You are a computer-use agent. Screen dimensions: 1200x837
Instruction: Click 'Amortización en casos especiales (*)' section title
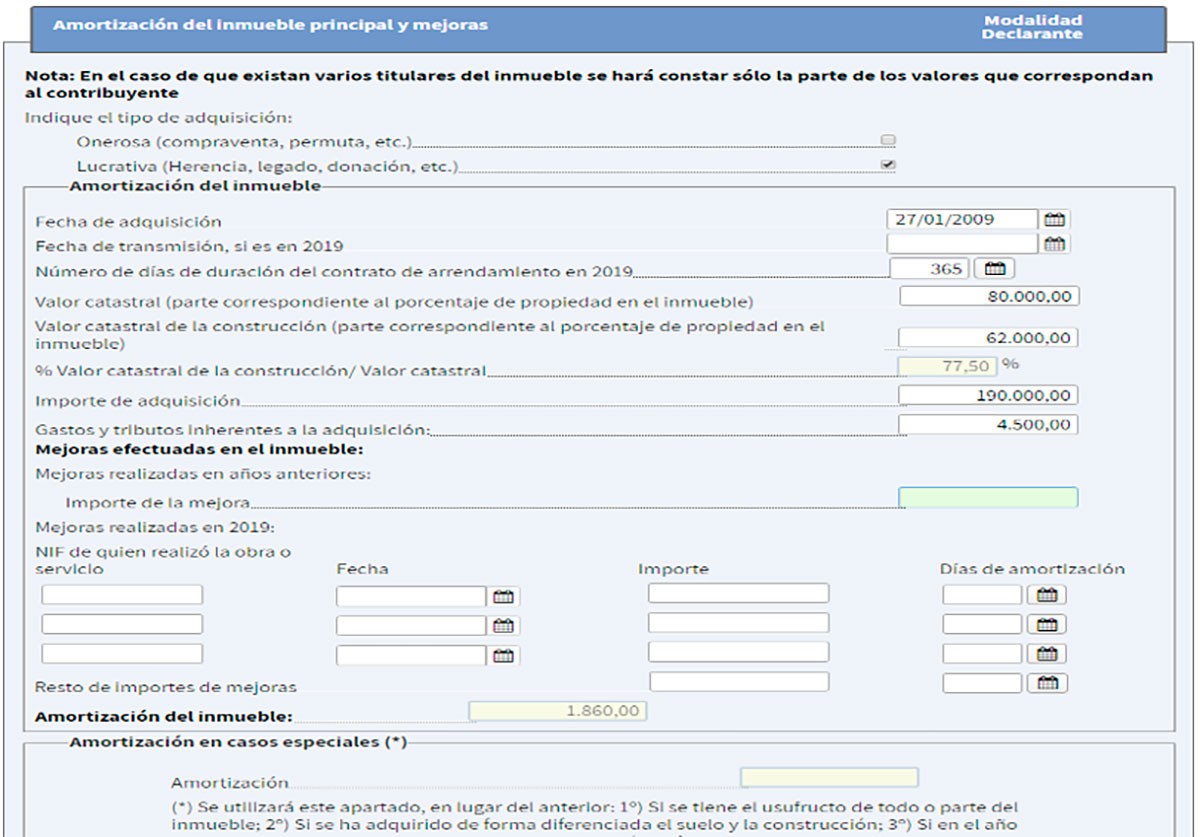238,742
